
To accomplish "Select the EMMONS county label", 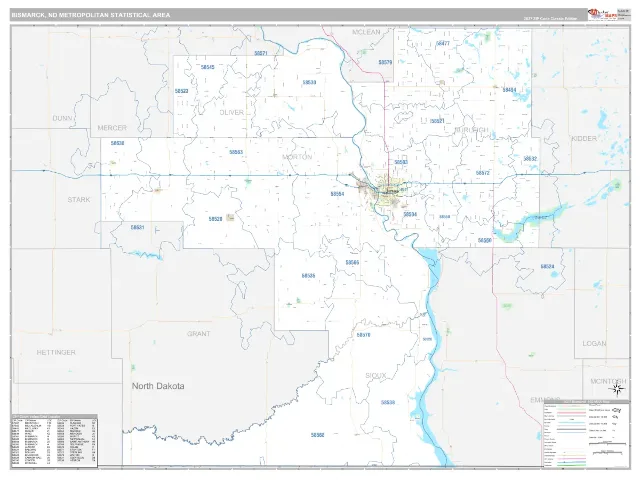I will click(x=545, y=400).
